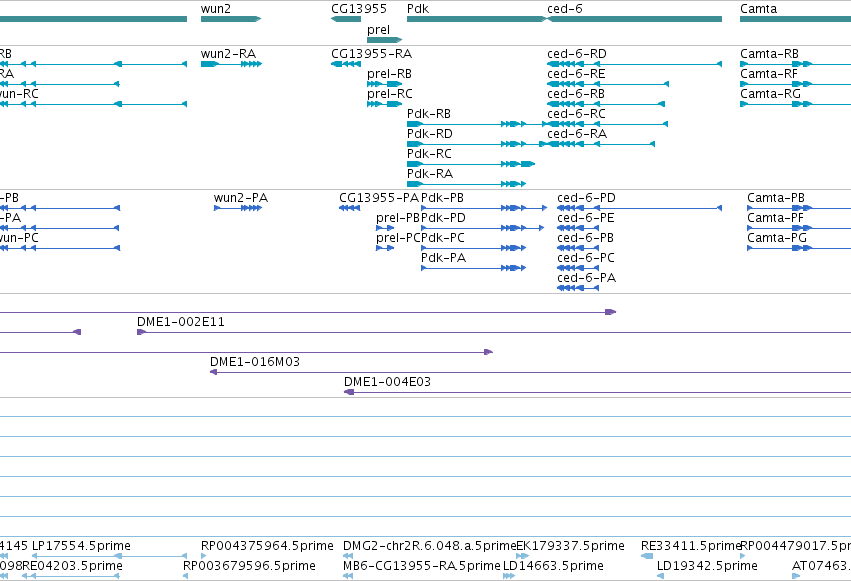
Task: Select the Camta-RG transcript
Action: click(796, 104)
